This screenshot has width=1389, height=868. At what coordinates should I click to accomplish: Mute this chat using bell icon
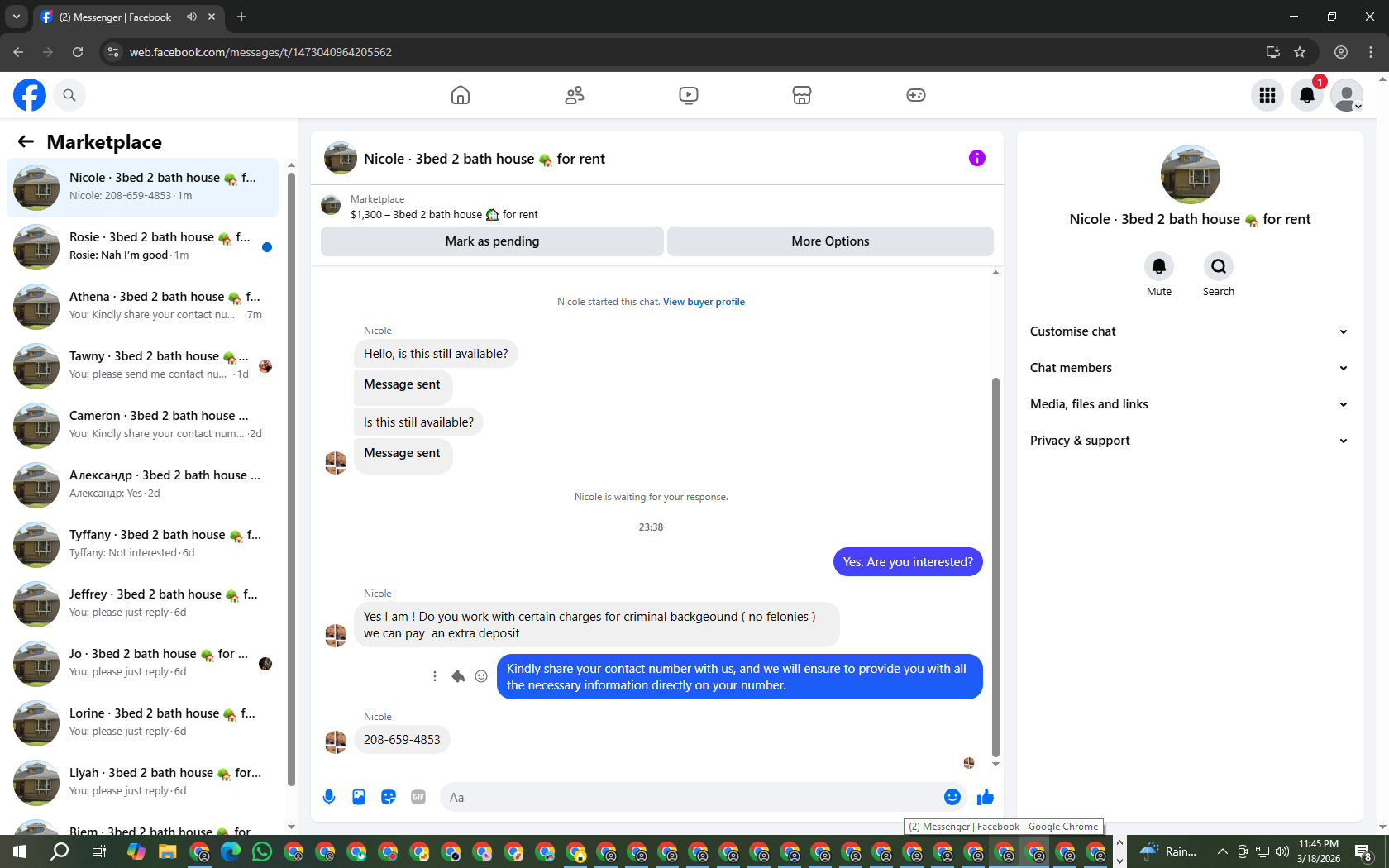(x=1159, y=266)
